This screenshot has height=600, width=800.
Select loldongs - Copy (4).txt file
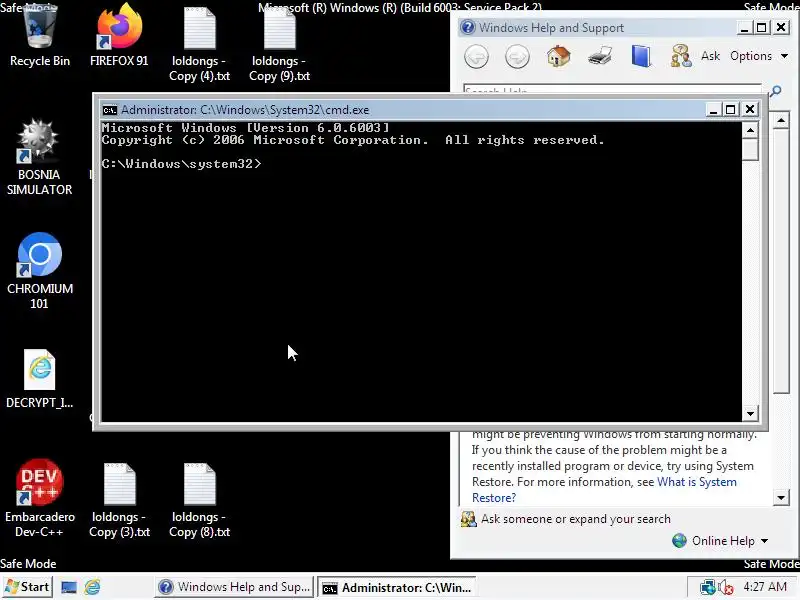tap(199, 44)
